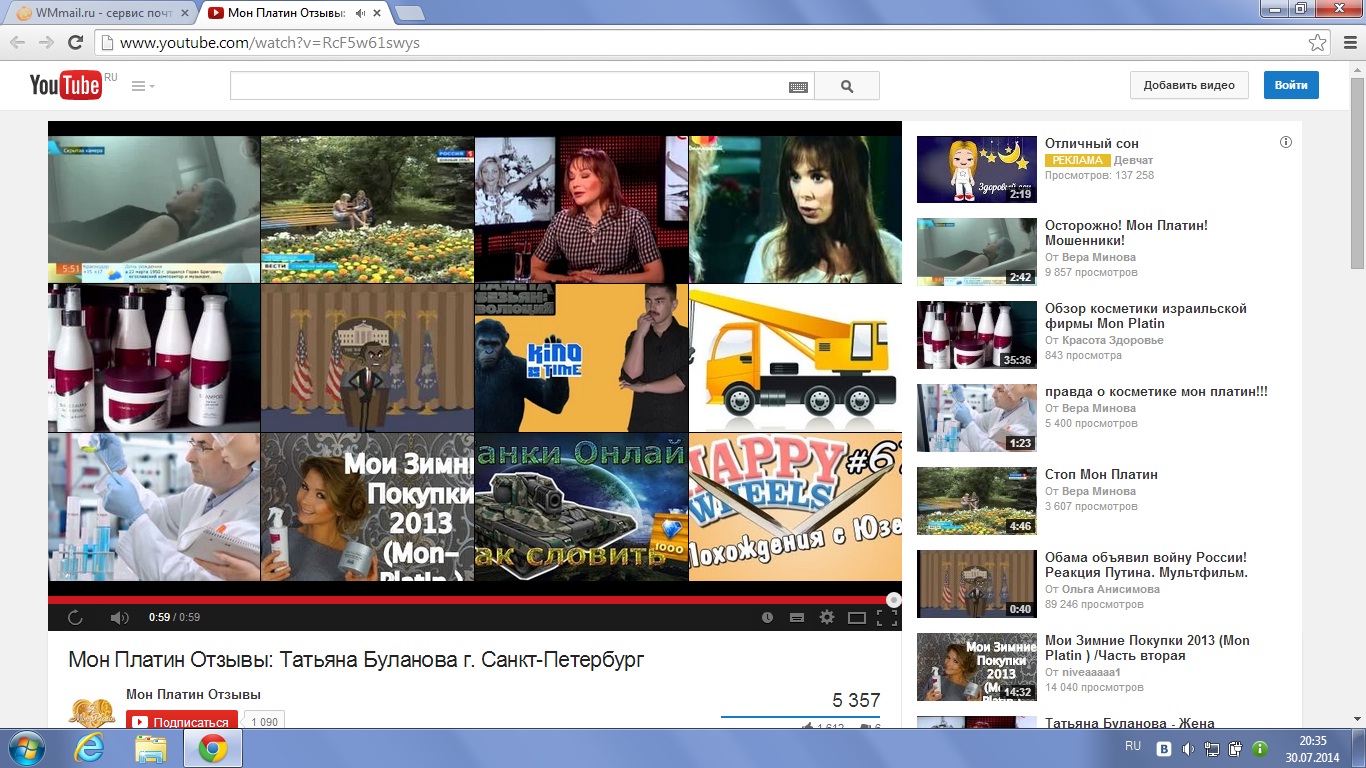Toggle theater mode in the player
This screenshot has width=1366, height=768.
(x=857, y=618)
